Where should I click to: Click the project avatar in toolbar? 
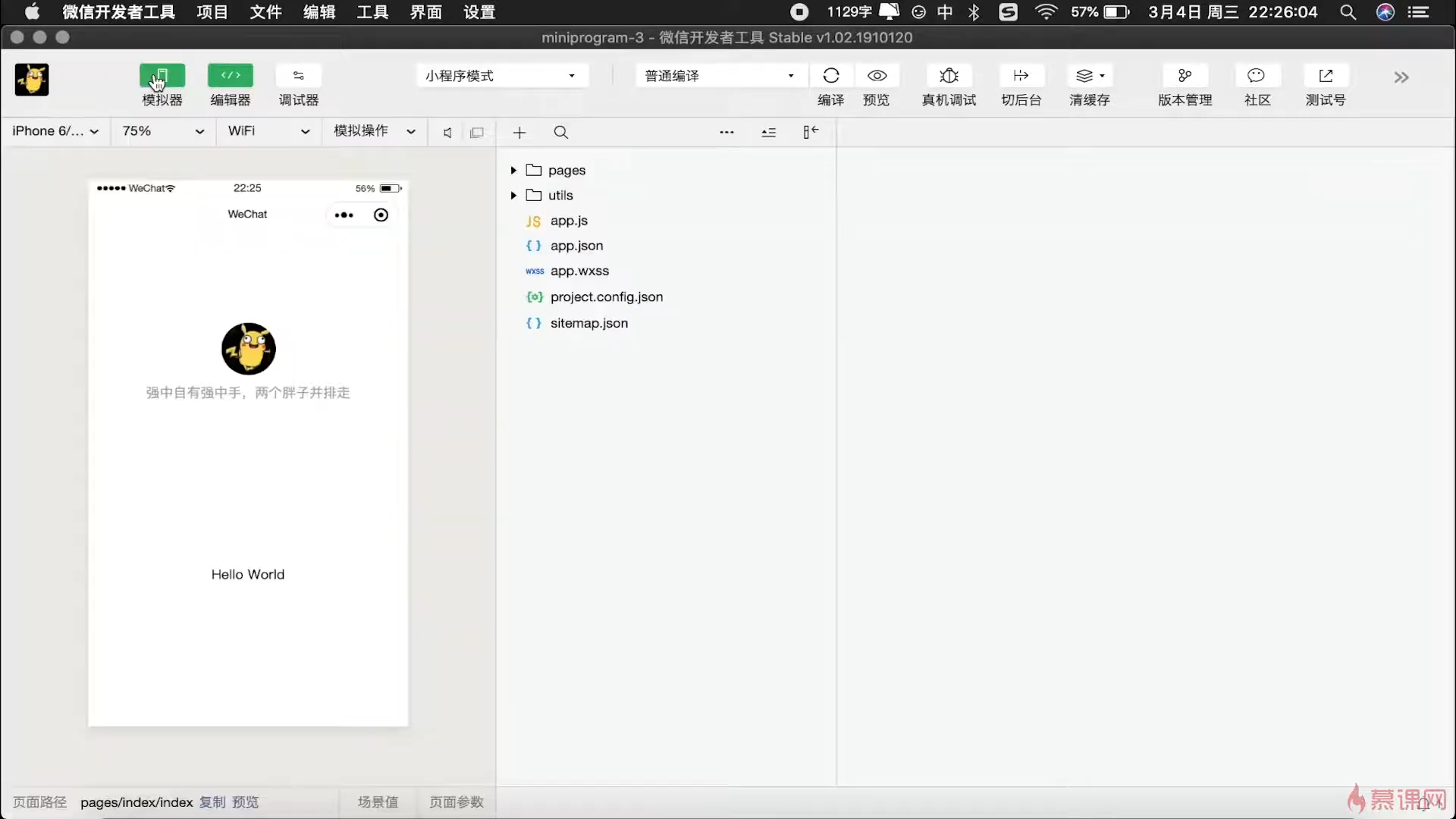pos(32,80)
